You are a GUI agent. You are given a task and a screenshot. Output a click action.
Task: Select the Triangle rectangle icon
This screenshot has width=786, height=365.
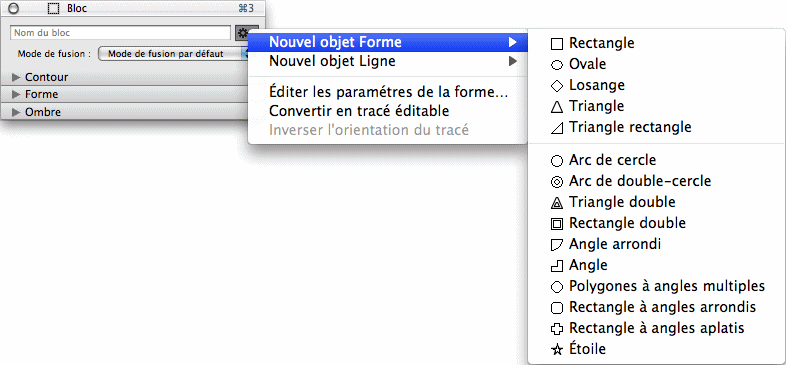tap(557, 128)
